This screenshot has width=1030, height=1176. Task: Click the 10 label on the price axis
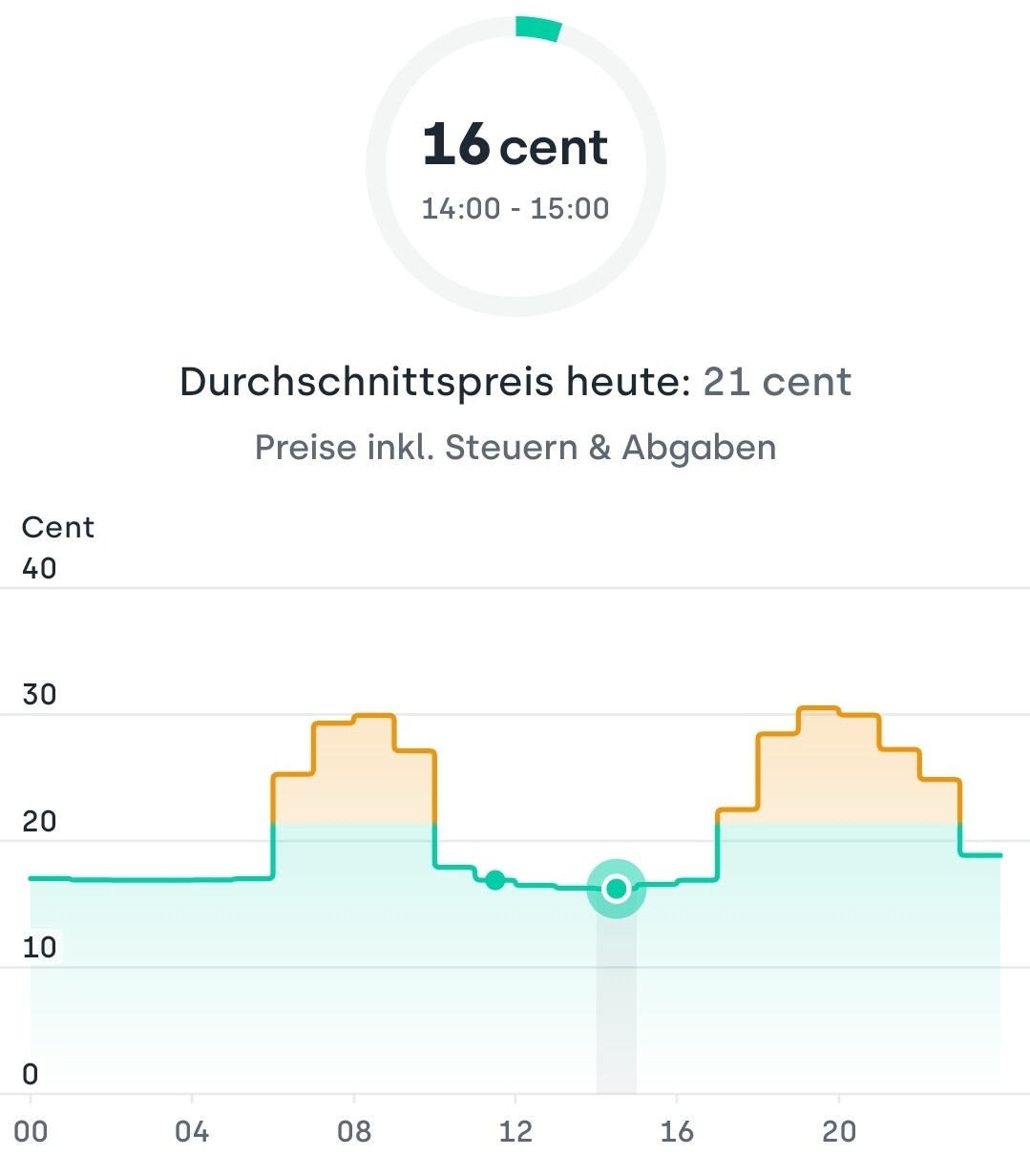click(x=40, y=948)
